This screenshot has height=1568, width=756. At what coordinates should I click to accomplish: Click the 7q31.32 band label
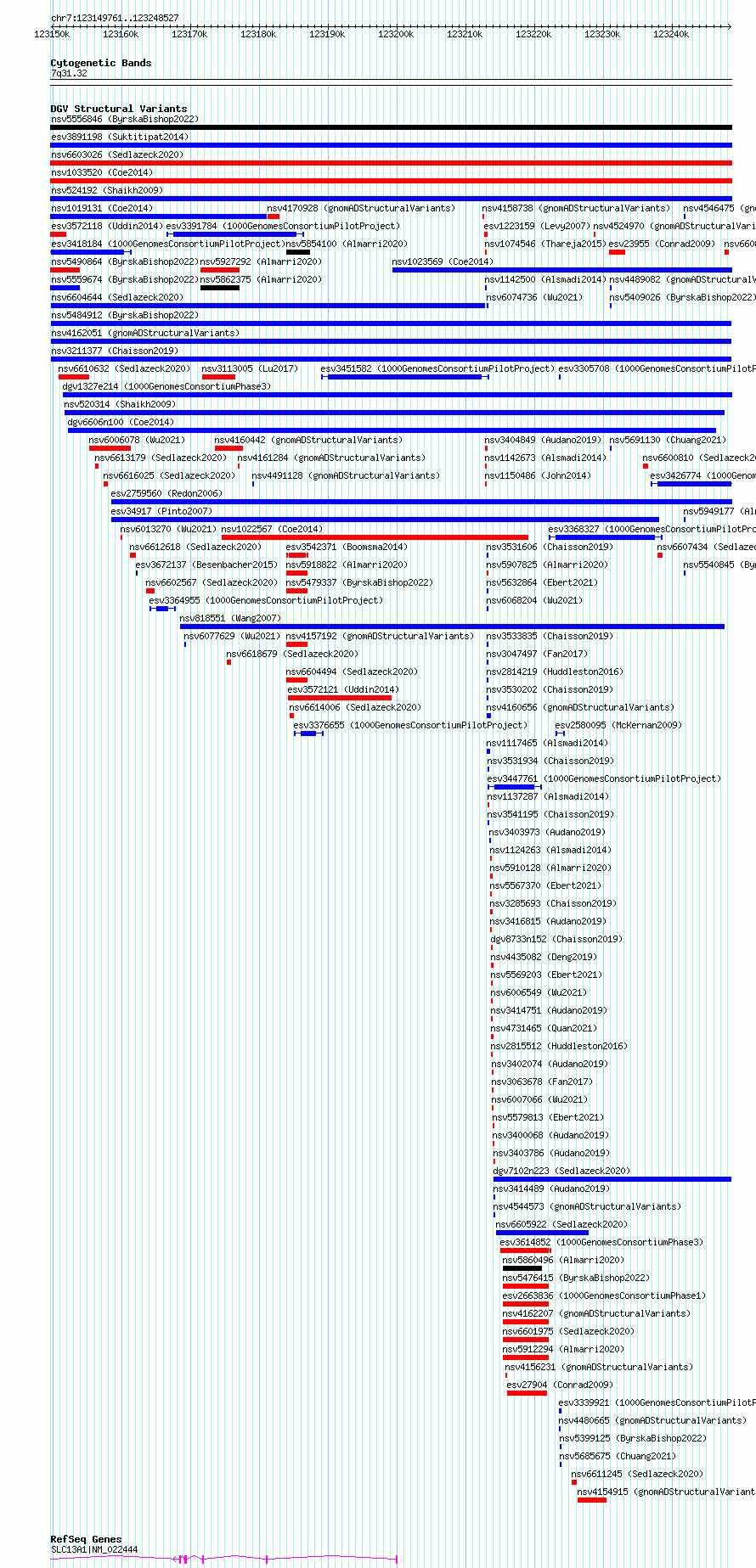click(69, 74)
